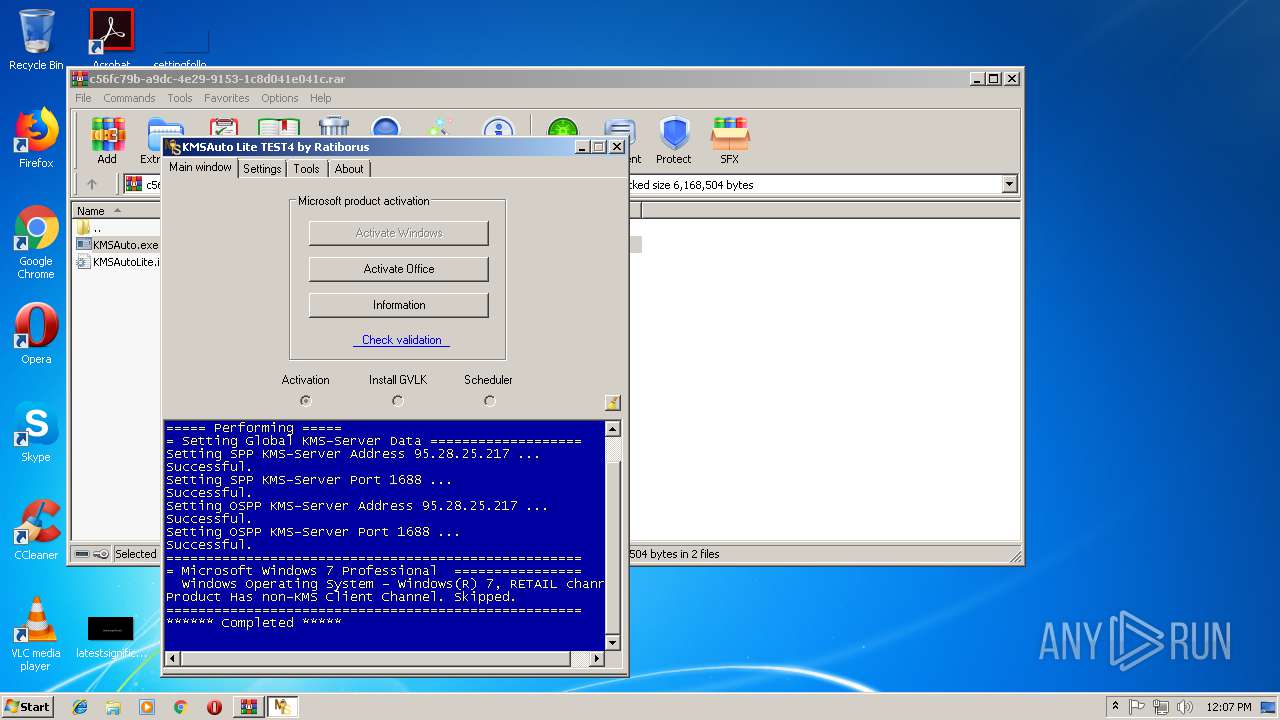Screen dimensions: 1280x720
Task: Switch to the Main window tab
Action: click(x=200, y=167)
